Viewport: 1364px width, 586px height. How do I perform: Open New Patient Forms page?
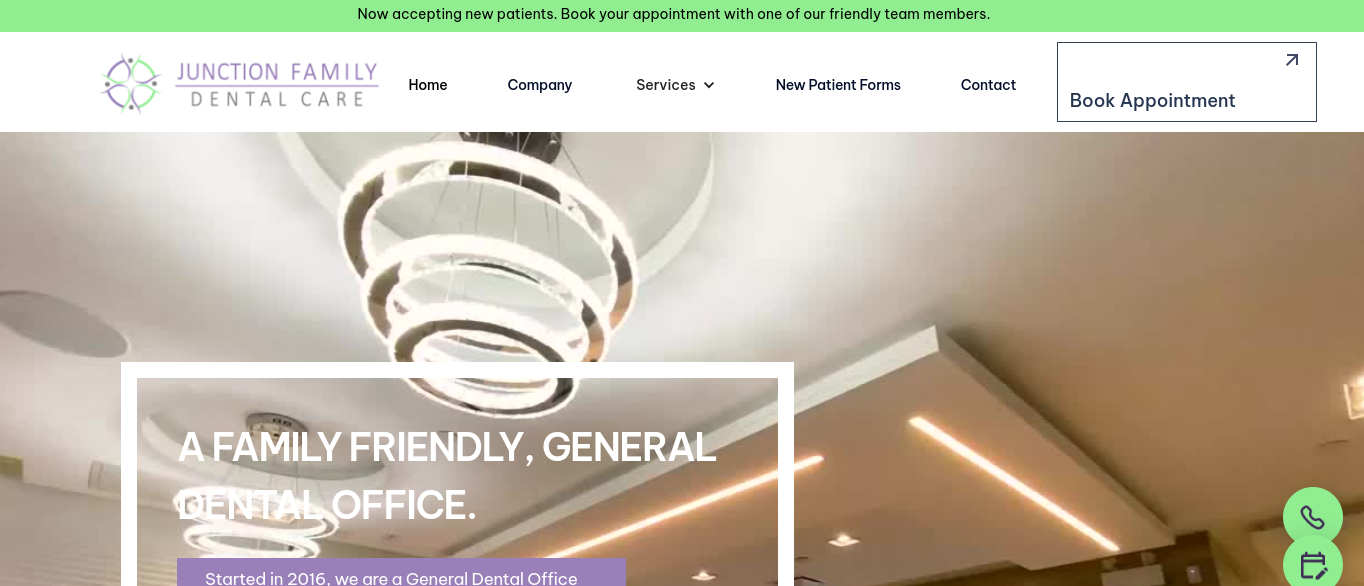838,85
